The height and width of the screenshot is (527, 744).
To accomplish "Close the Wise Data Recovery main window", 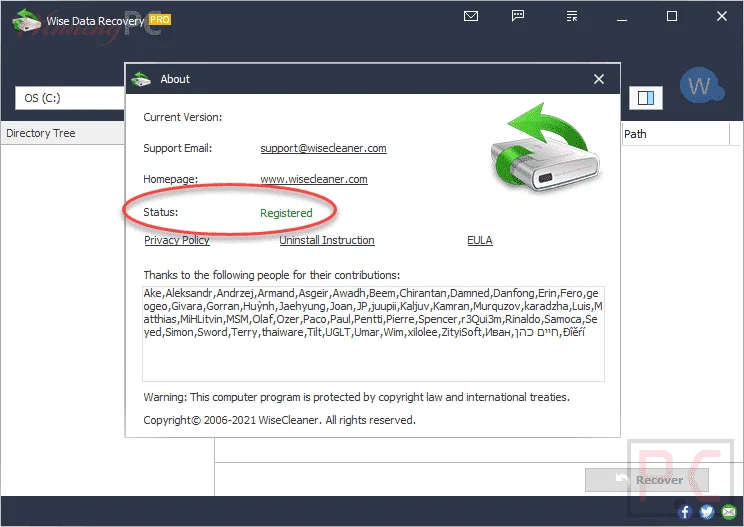I will [x=722, y=16].
